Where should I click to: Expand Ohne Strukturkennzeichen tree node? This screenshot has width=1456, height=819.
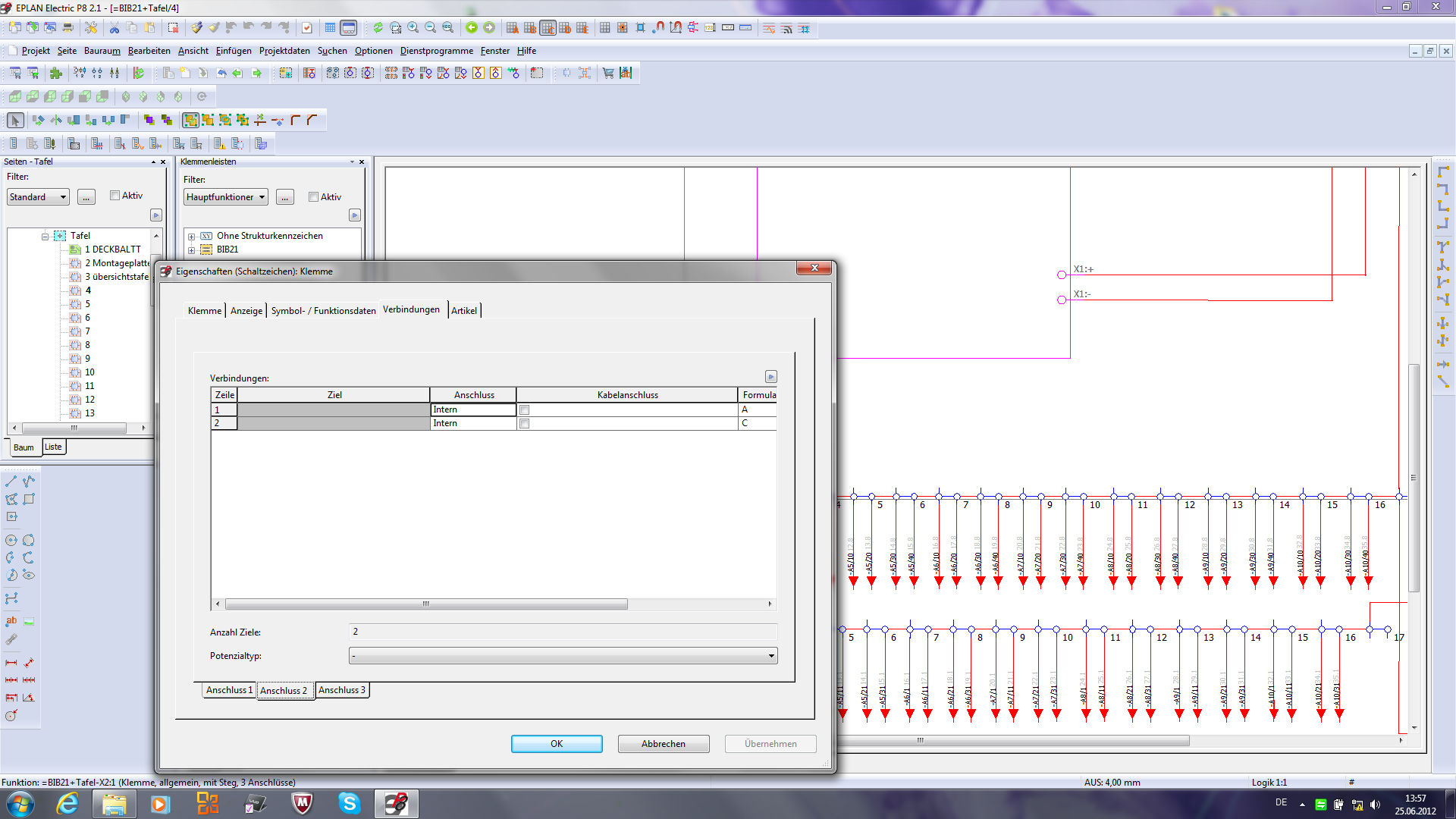point(192,237)
